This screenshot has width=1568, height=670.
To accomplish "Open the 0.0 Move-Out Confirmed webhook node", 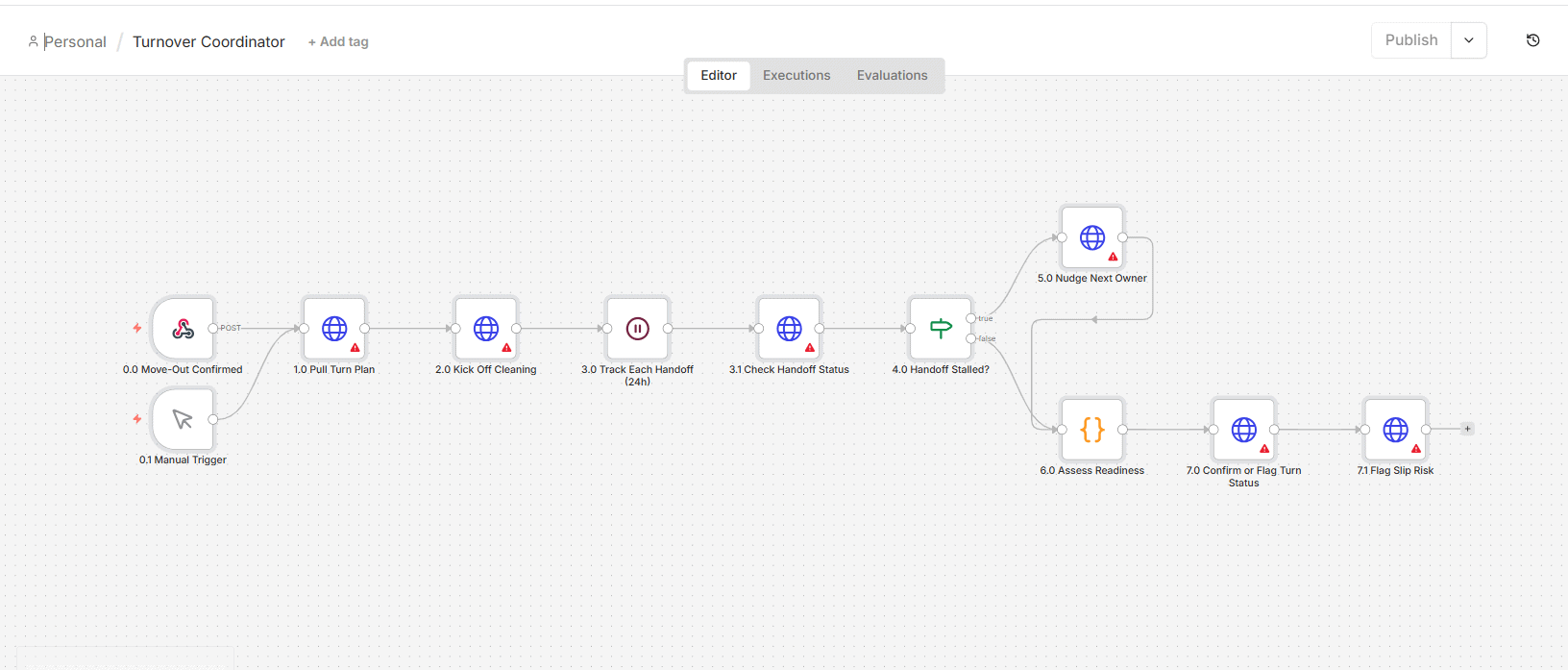I will [183, 329].
